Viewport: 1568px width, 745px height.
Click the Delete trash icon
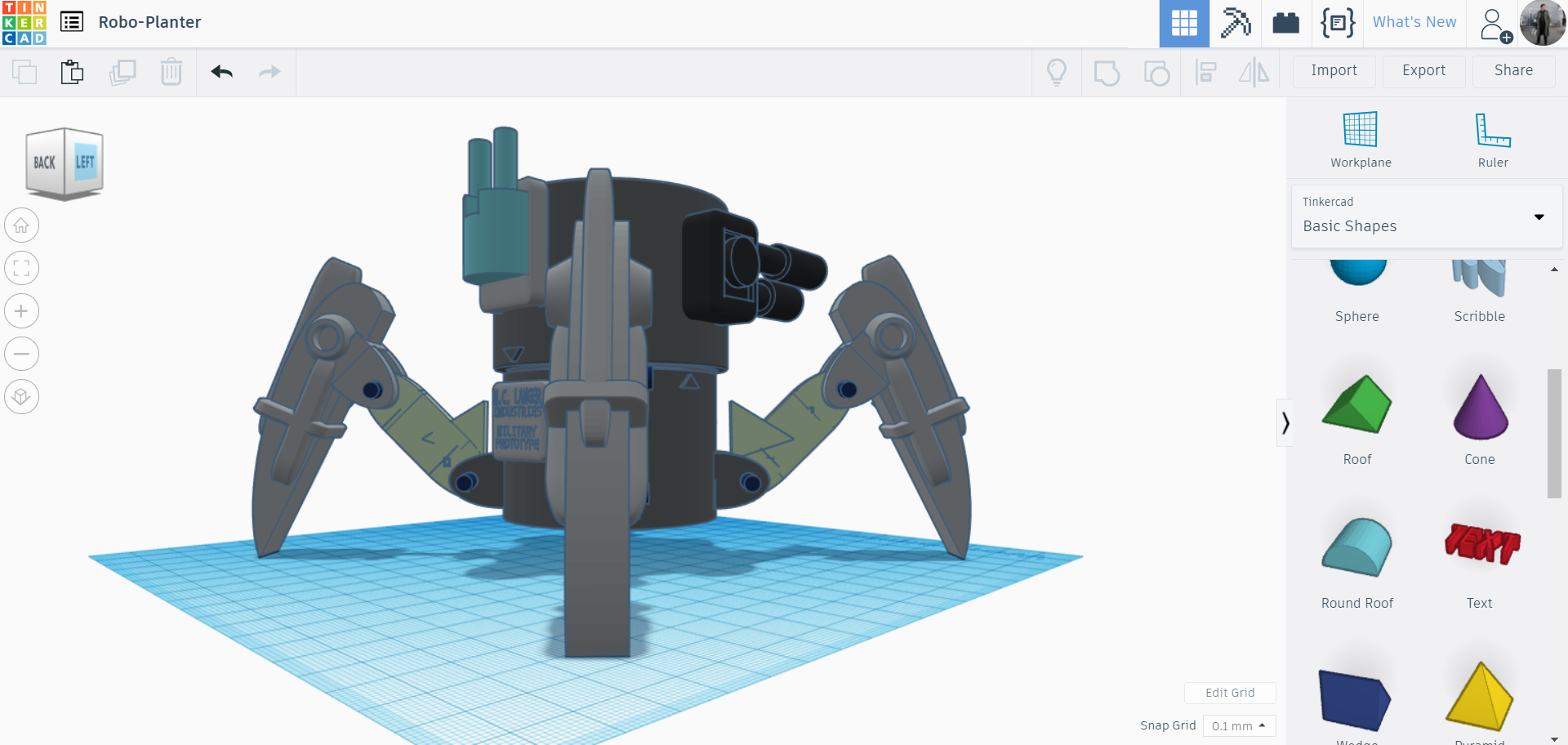pyautogui.click(x=171, y=72)
